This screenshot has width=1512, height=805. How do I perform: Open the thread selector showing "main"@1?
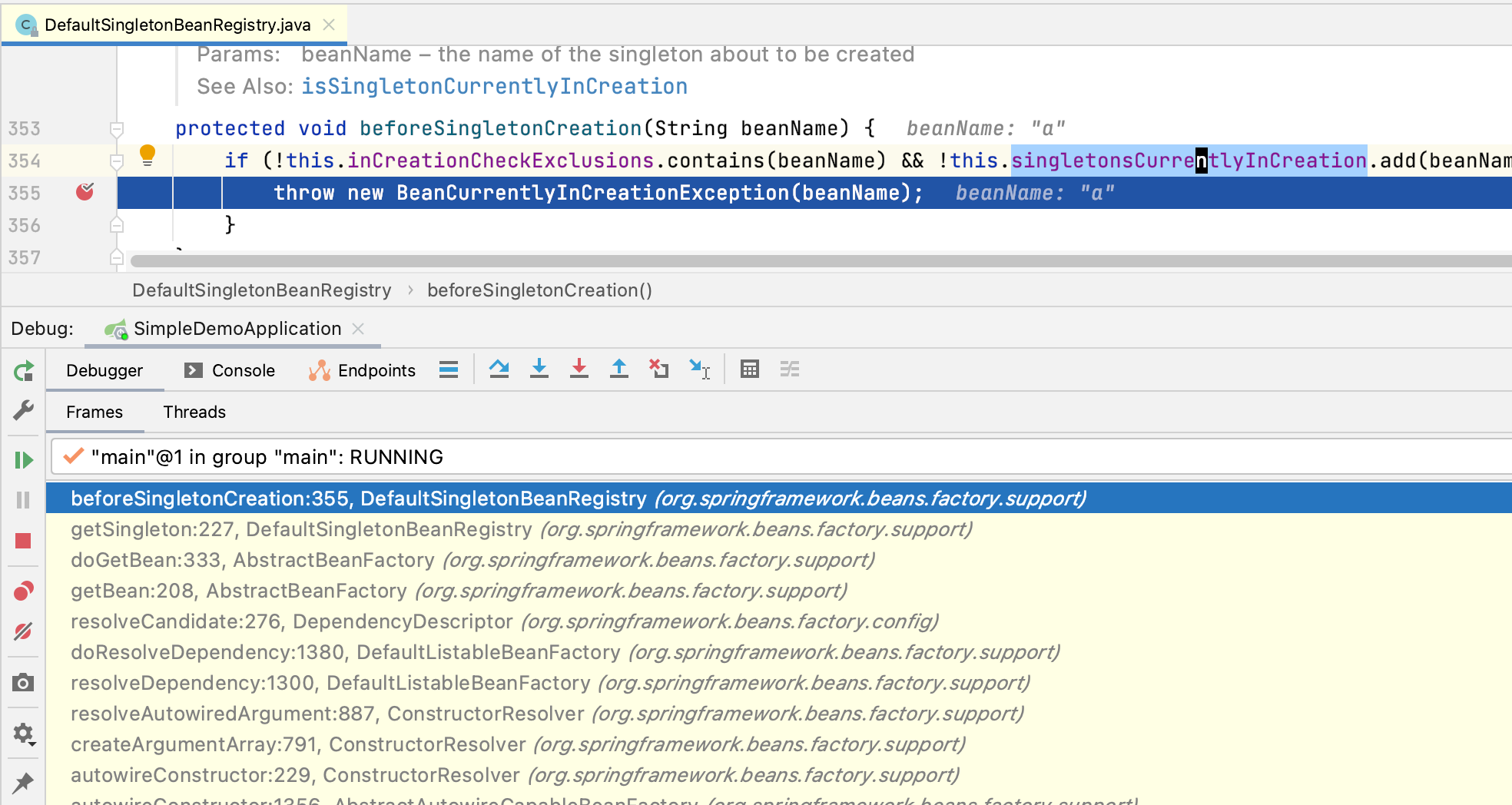(x=781, y=457)
